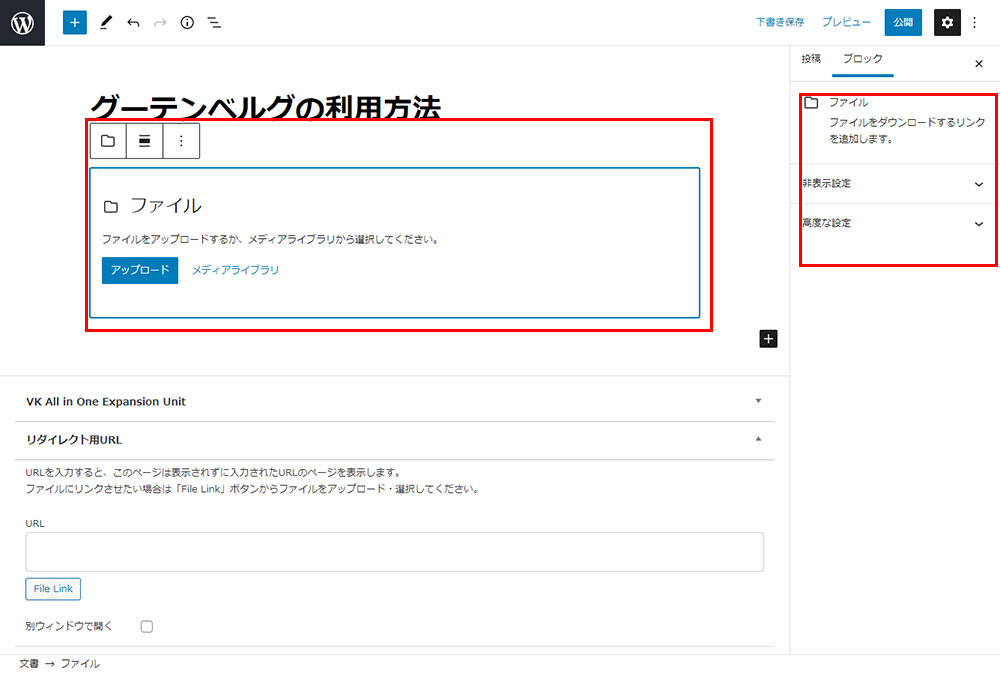Image resolution: width=1000 pixels, height=673 pixels.
Task: Click into the URL input field
Action: pyautogui.click(x=394, y=551)
